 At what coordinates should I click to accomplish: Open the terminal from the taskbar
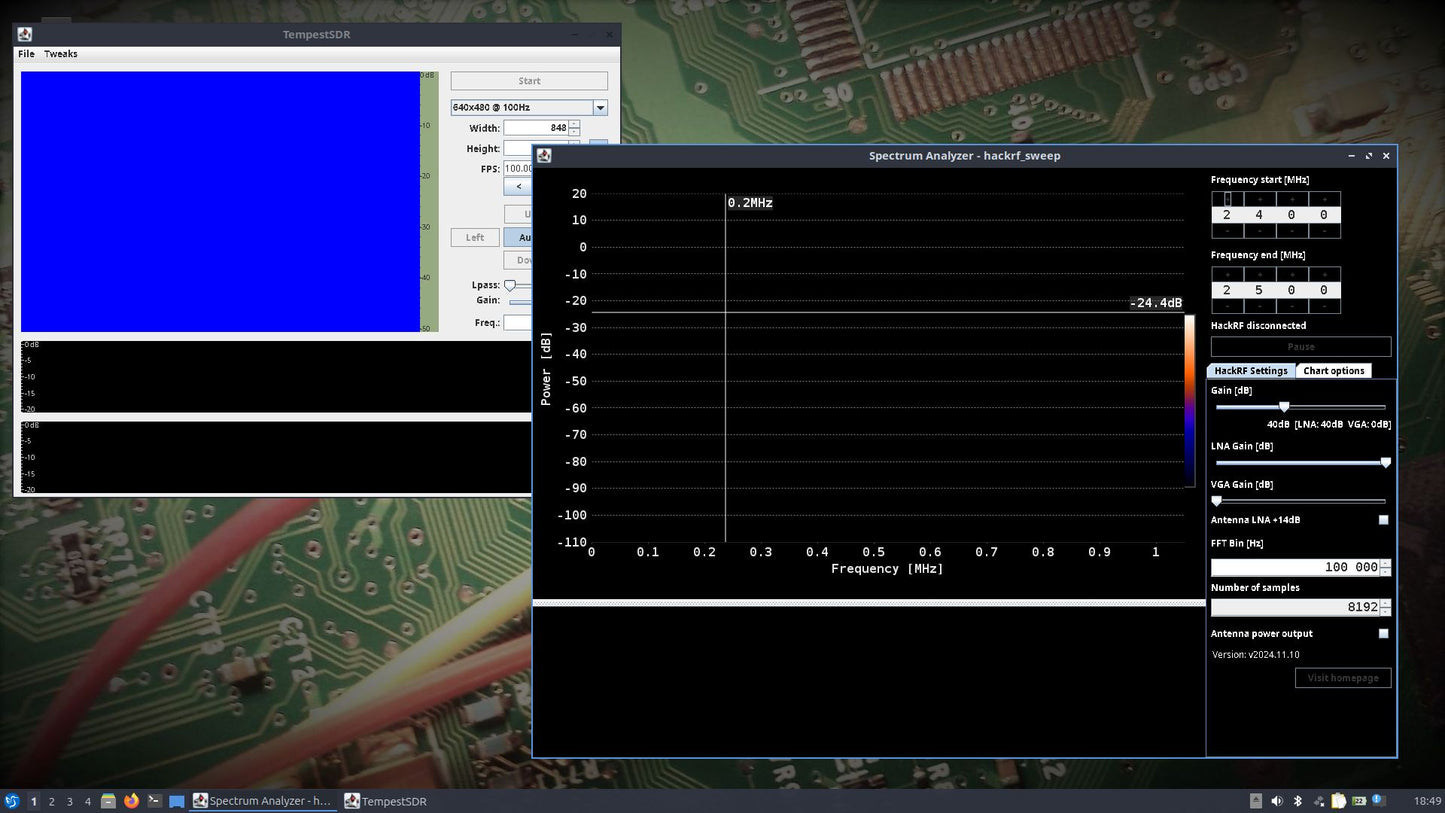click(x=154, y=801)
